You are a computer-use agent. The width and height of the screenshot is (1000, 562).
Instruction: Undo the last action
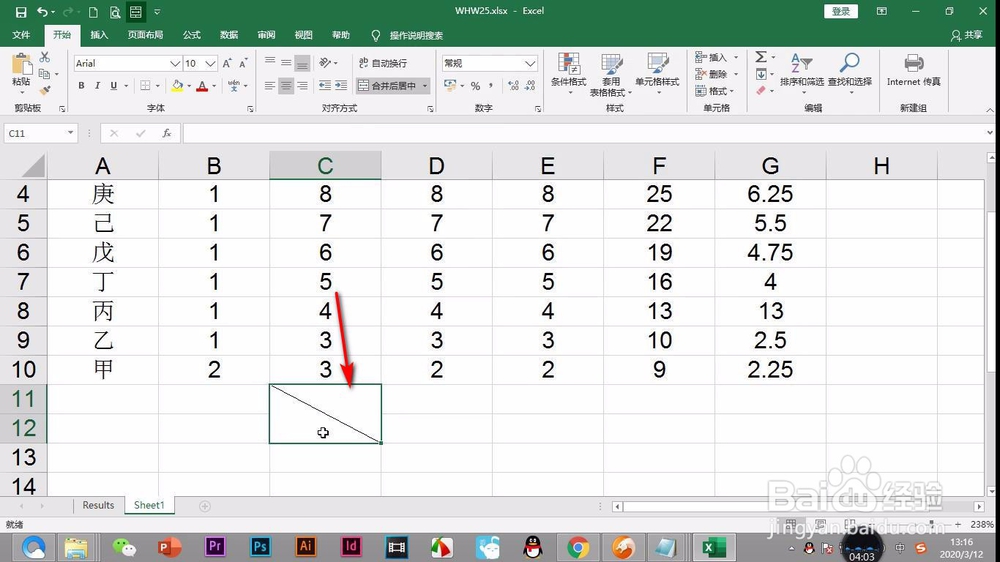coord(42,11)
